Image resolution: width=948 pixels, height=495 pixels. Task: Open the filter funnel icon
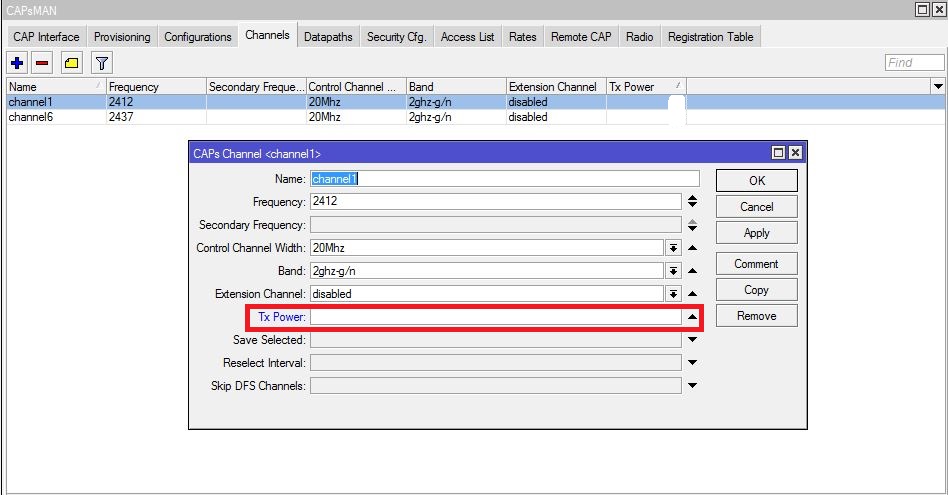click(102, 63)
